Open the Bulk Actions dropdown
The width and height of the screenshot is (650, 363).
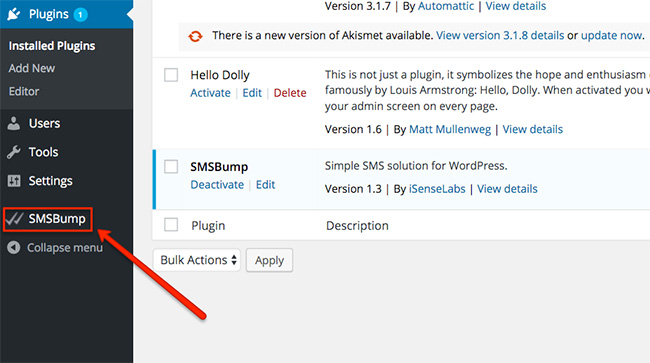197,260
